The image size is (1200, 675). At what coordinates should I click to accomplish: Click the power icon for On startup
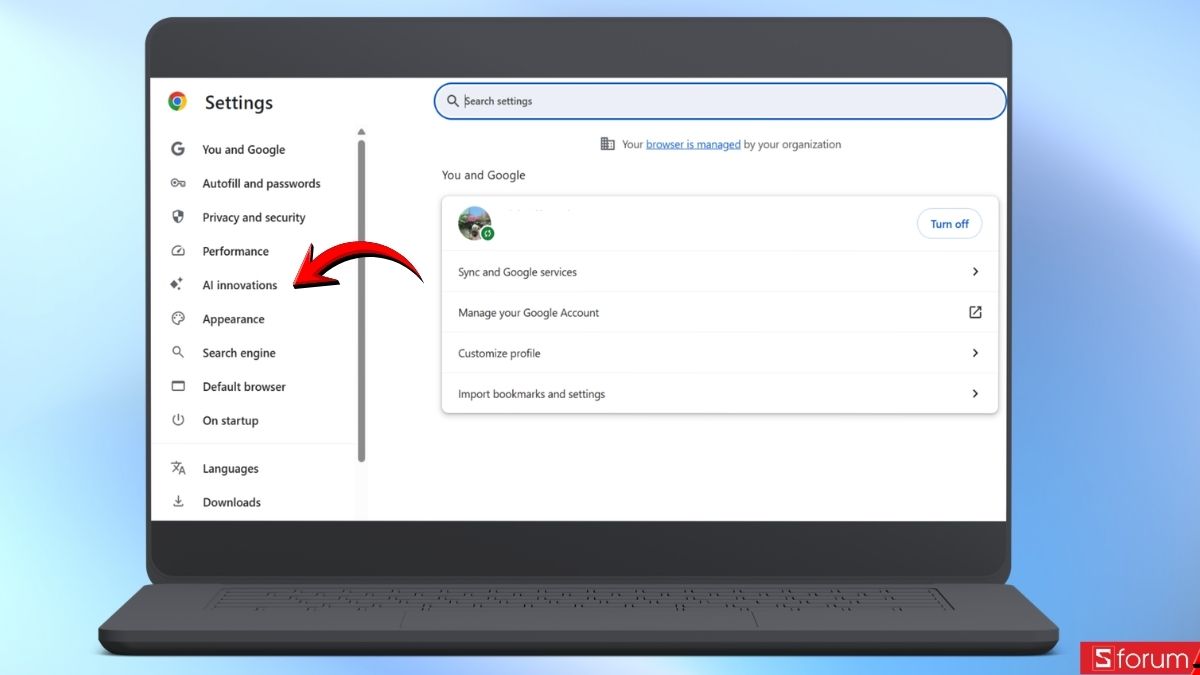coord(178,420)
